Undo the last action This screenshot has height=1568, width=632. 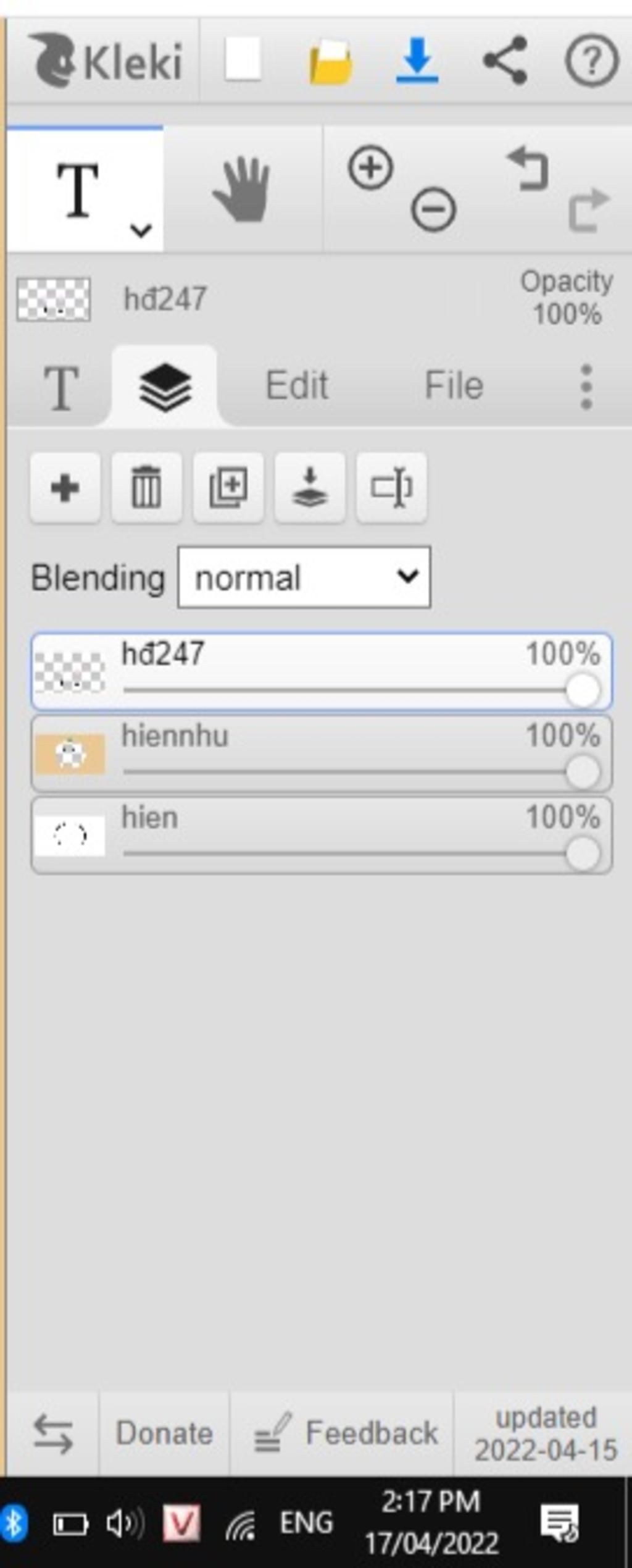click(x=528, y=167)
